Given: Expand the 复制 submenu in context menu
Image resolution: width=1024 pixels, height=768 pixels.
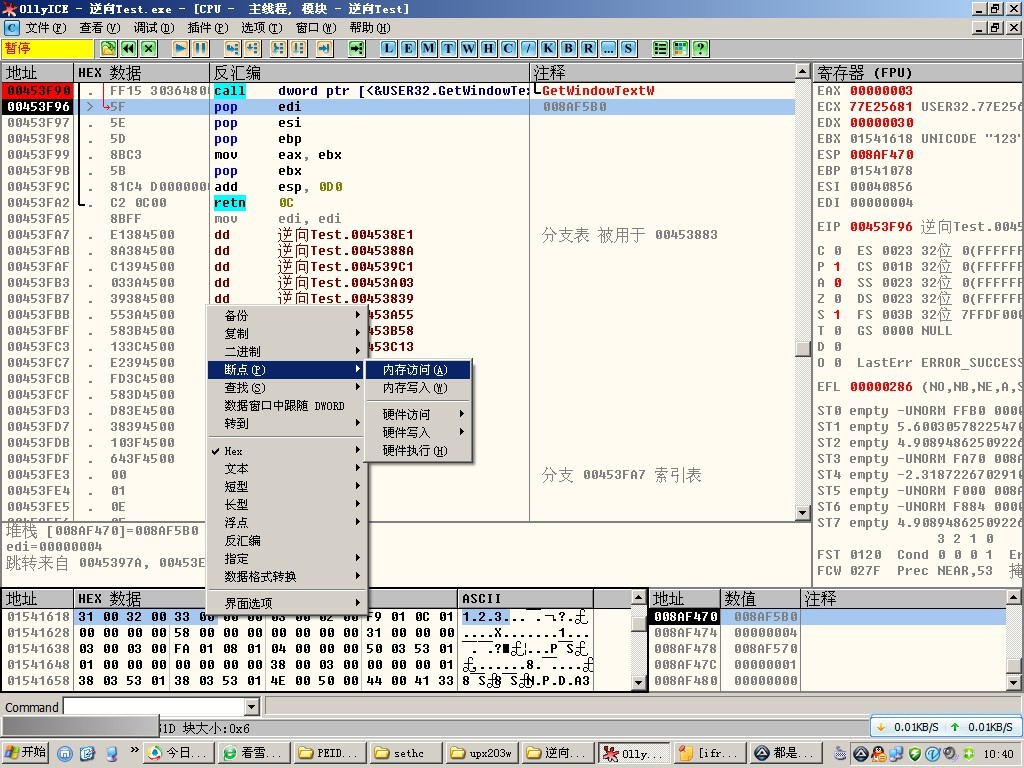Looking at the screenshot, I should (x=286, y=334).
